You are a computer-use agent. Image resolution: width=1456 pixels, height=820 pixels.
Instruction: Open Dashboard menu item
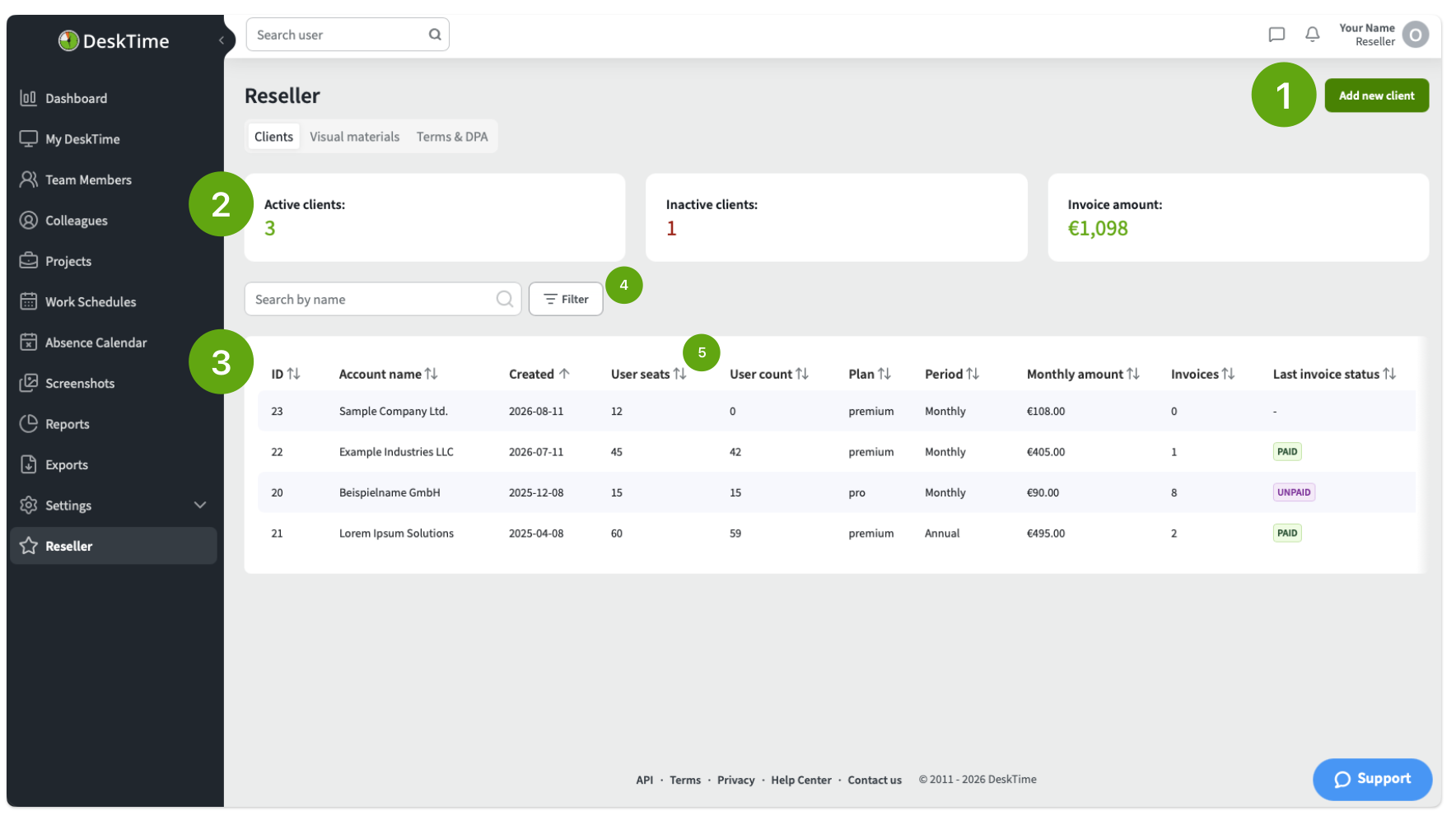114,98
